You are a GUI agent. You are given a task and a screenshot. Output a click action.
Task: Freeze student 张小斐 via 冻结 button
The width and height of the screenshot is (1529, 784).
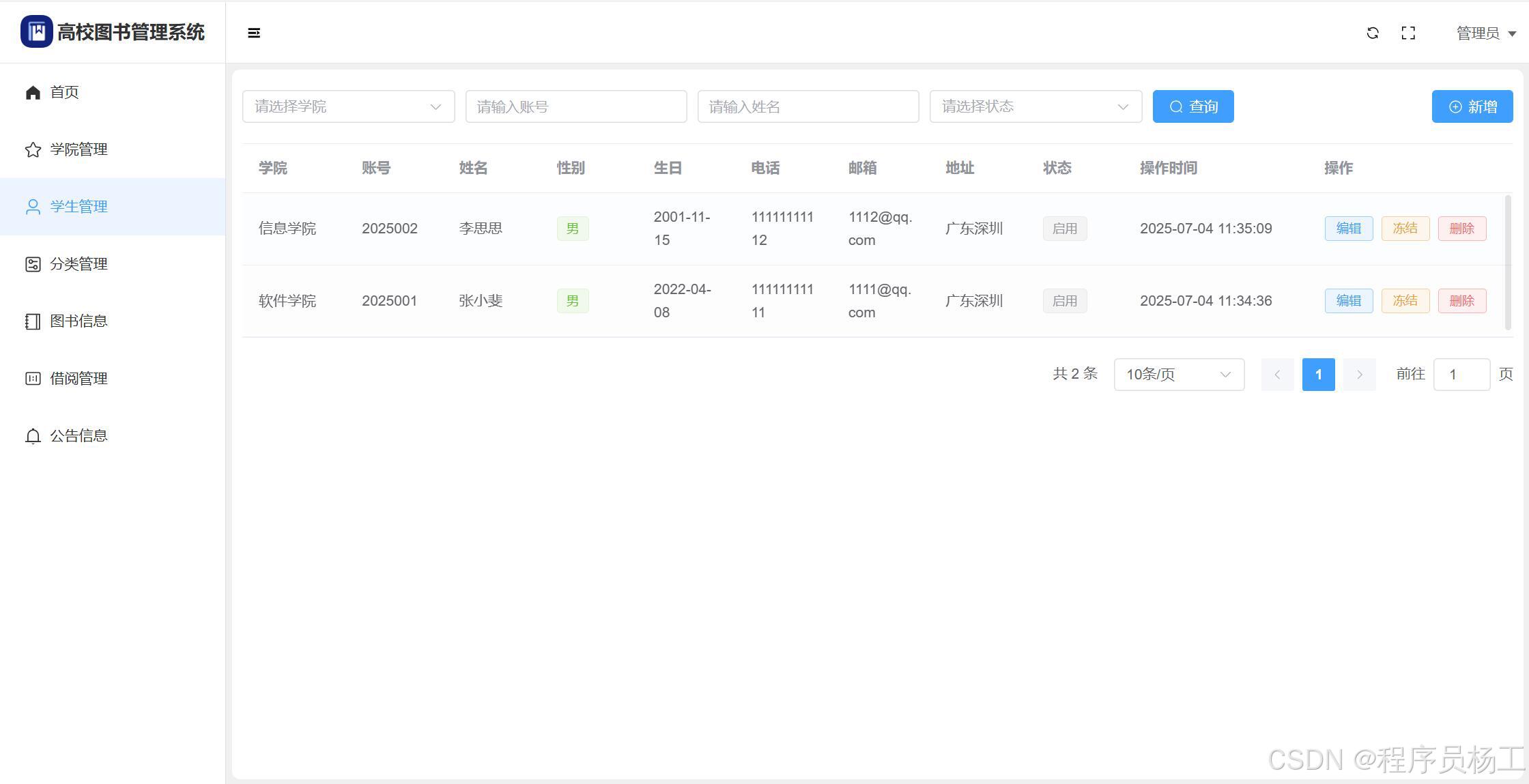coord(1405,301)
